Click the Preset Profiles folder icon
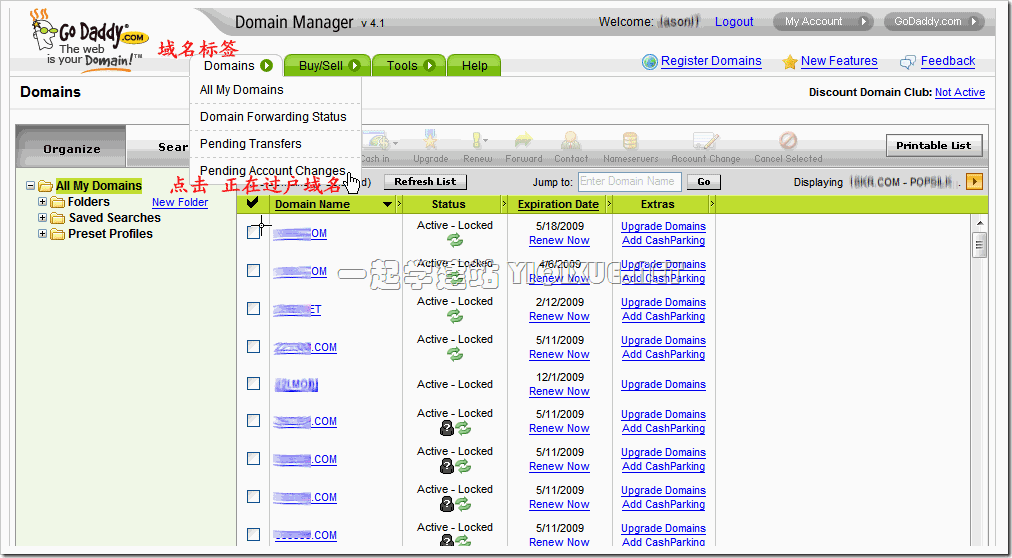Viewport: 1012px width, 558px height. pyautogui.click(x=58, y=234)
